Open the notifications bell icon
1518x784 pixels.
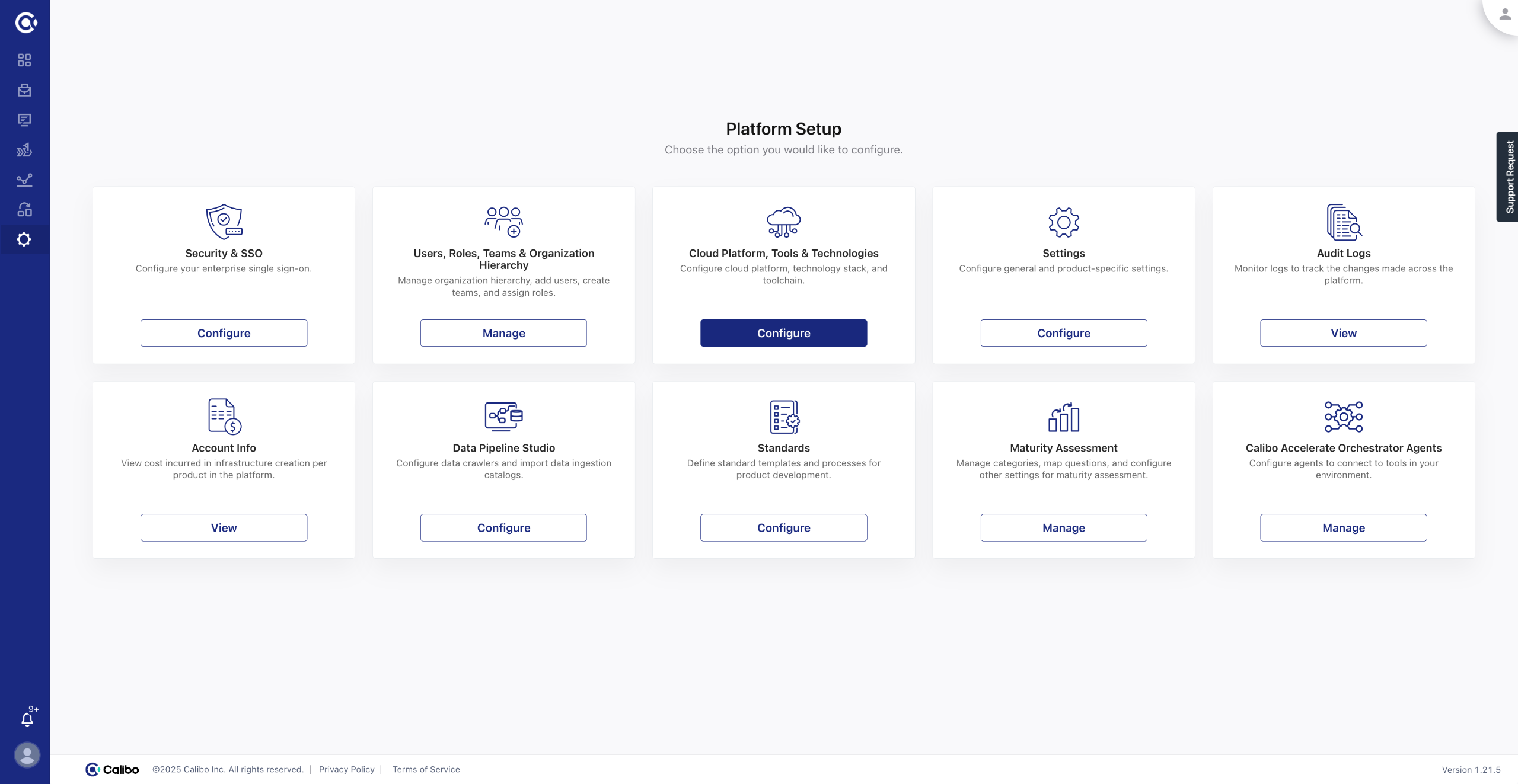(x=27, y=718)
